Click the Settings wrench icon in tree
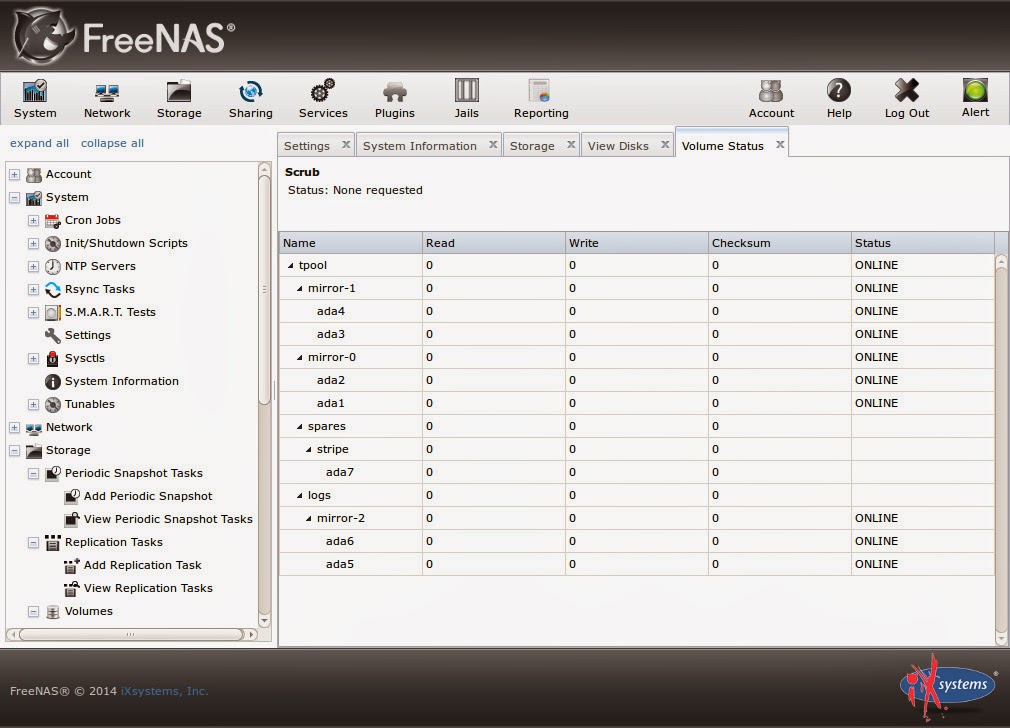 click(53, 336)
